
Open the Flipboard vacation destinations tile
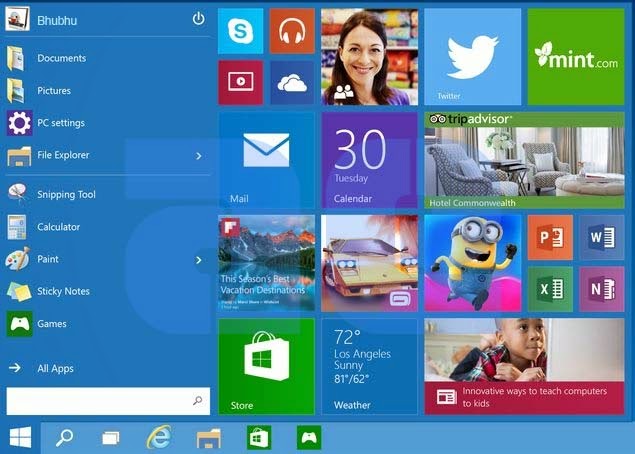point(266,263)
